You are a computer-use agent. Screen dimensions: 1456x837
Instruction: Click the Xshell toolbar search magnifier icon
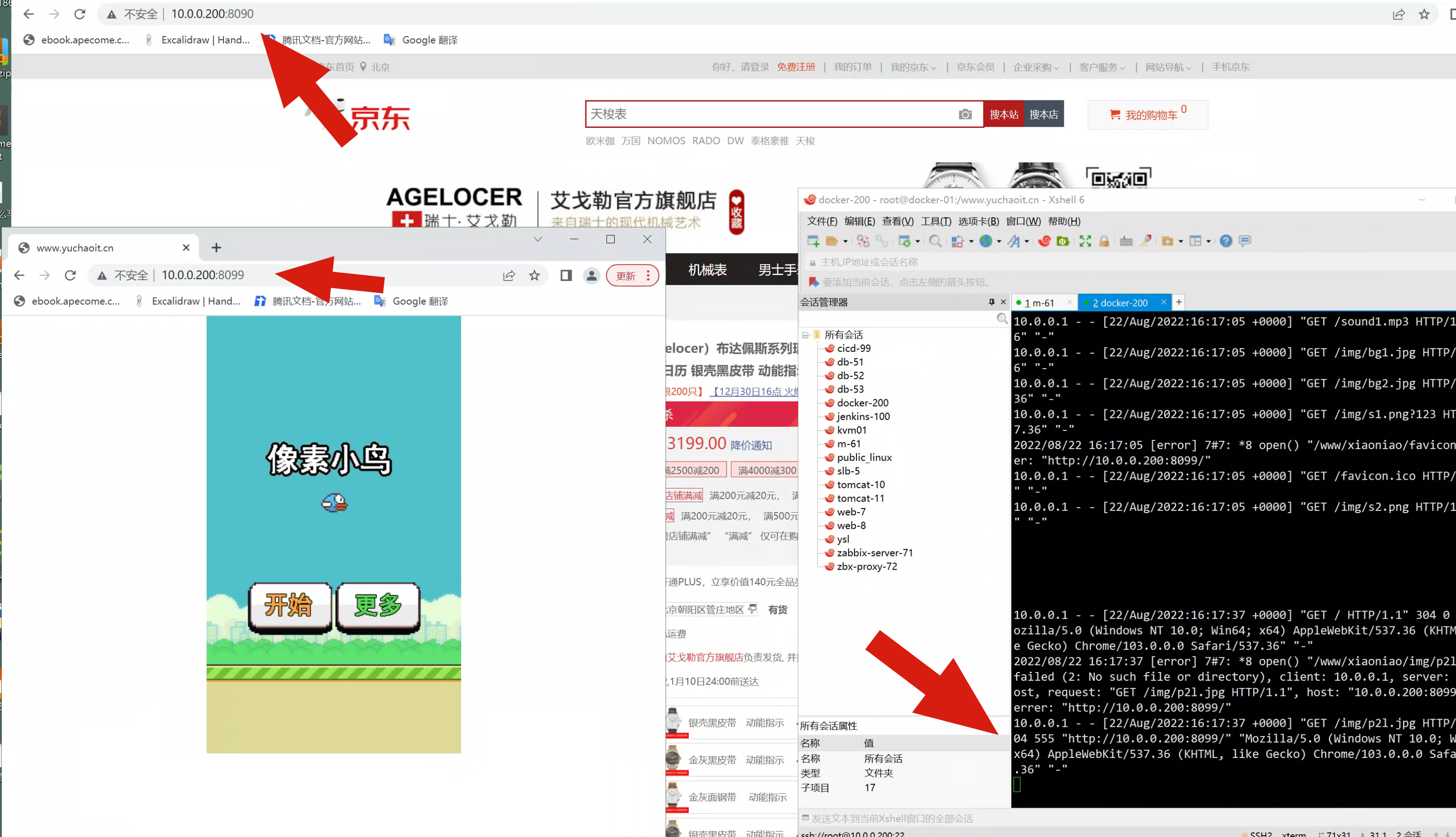pyautogui.click(x=935, y=241)
